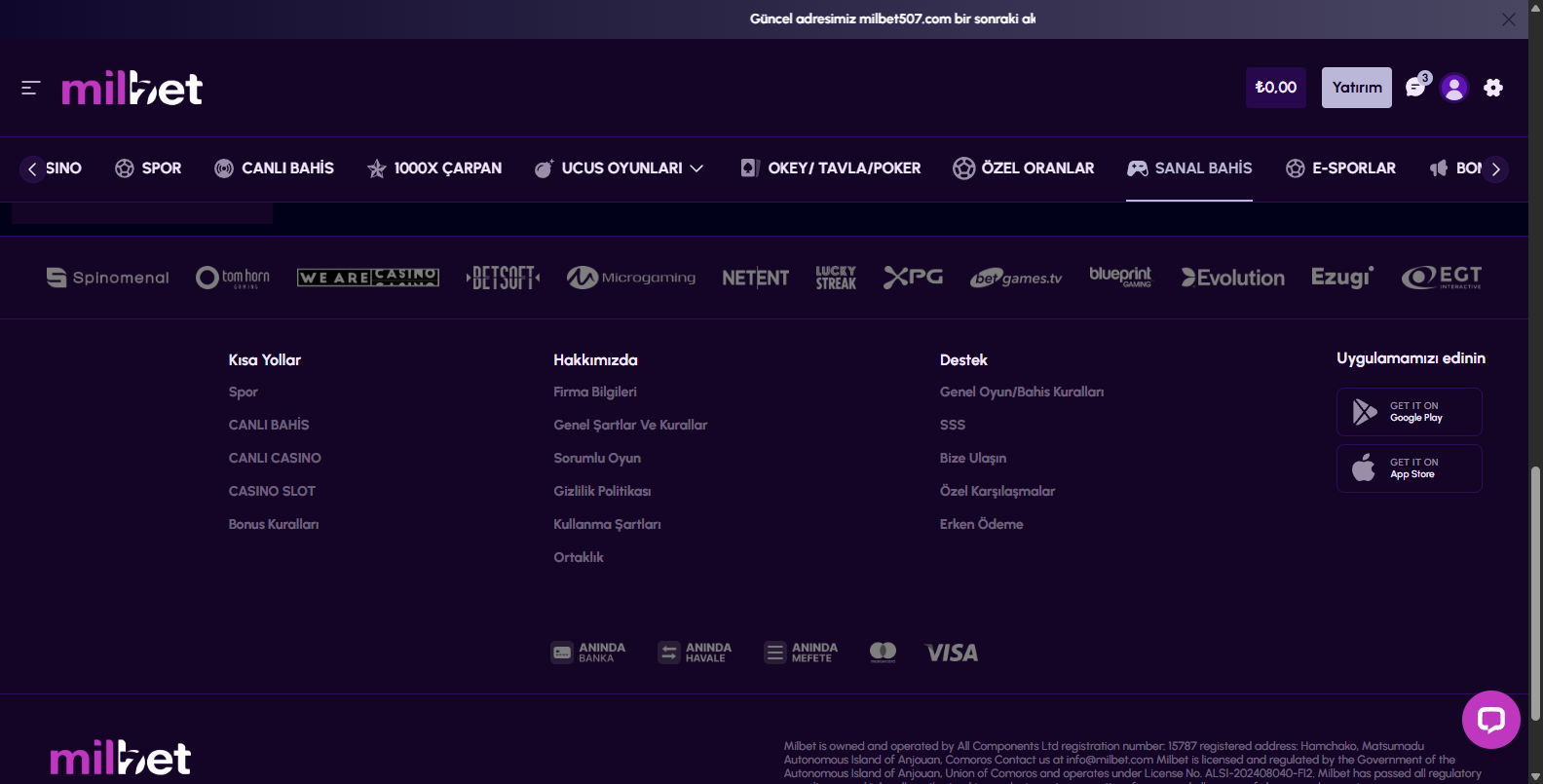Open Bize Ulaşın contact link
This screenshot has width=1543, height=784.
pos(973,459)
